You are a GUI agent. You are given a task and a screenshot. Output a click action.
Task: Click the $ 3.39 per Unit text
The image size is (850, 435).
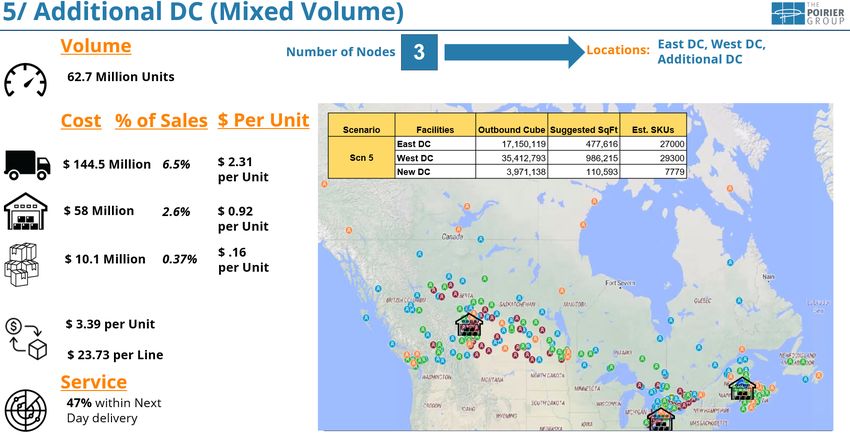pyautogui.click(x=110, y=324)
